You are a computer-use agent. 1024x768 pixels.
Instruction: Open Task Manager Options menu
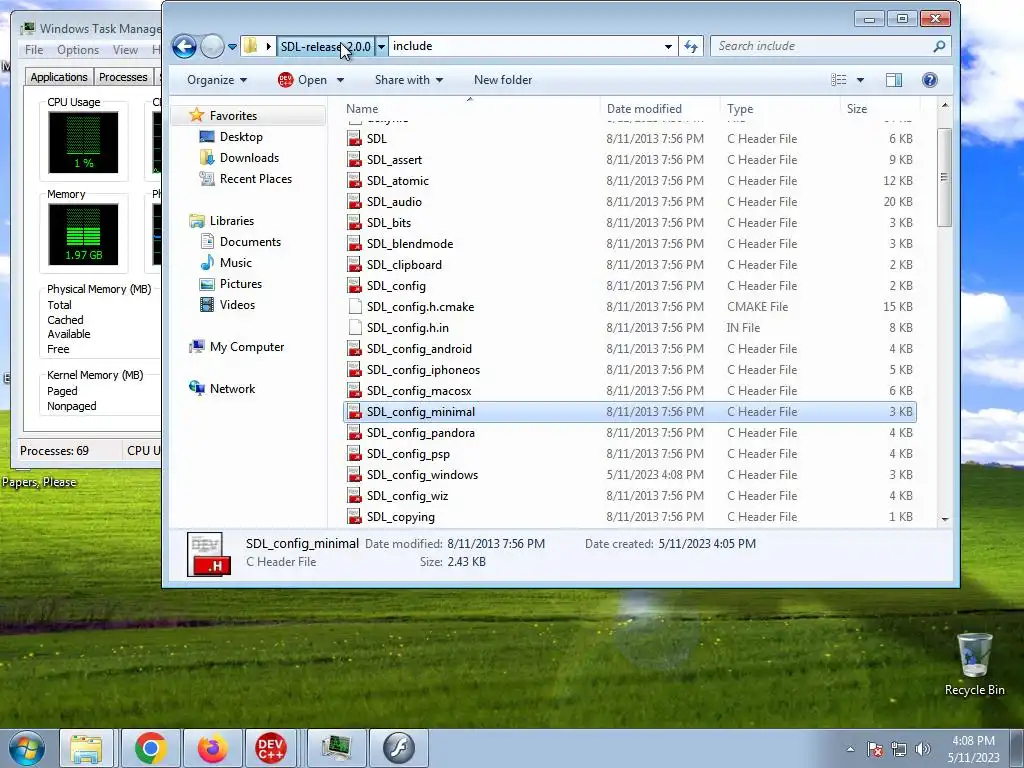[78, 50]
